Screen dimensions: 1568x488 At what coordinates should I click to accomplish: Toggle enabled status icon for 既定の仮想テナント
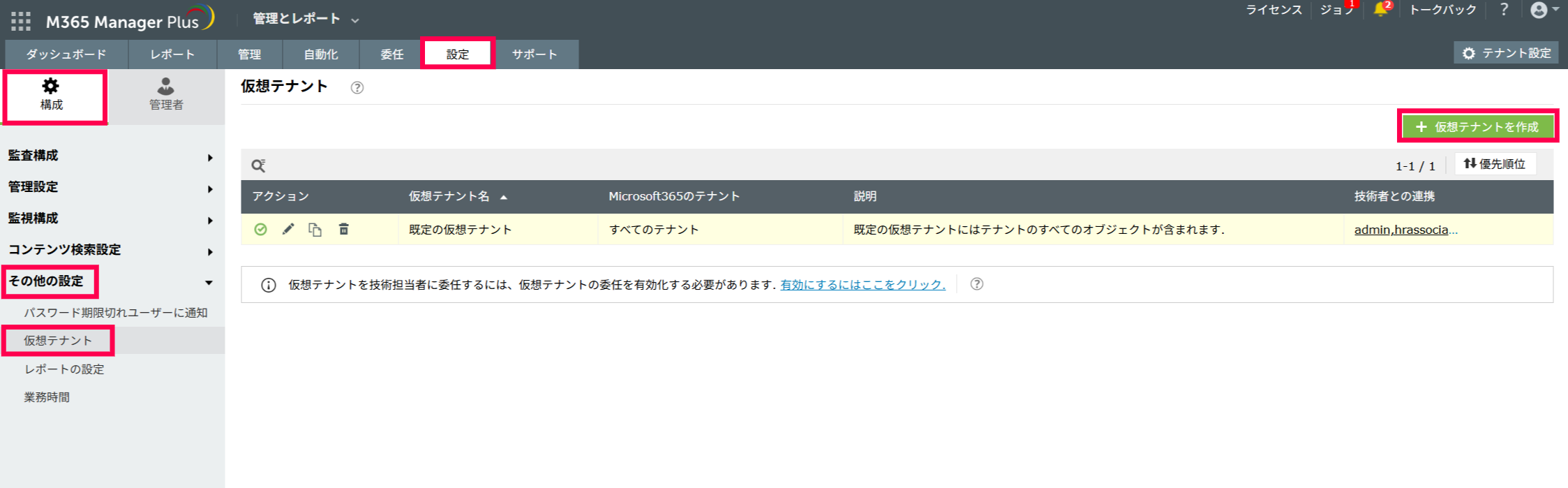pos(260,230)
